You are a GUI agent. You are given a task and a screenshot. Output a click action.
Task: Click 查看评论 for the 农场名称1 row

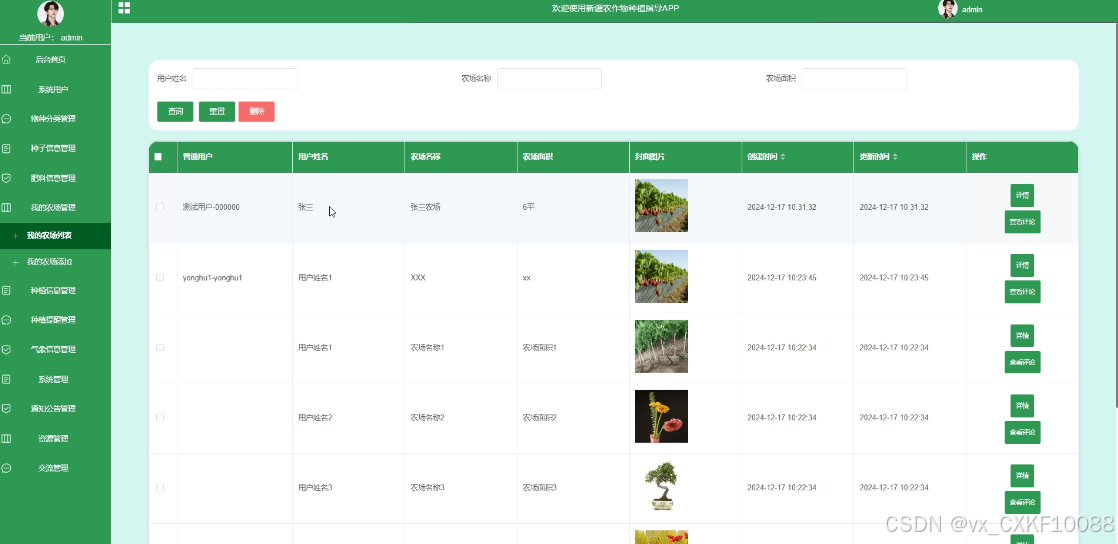[1022, 362]
